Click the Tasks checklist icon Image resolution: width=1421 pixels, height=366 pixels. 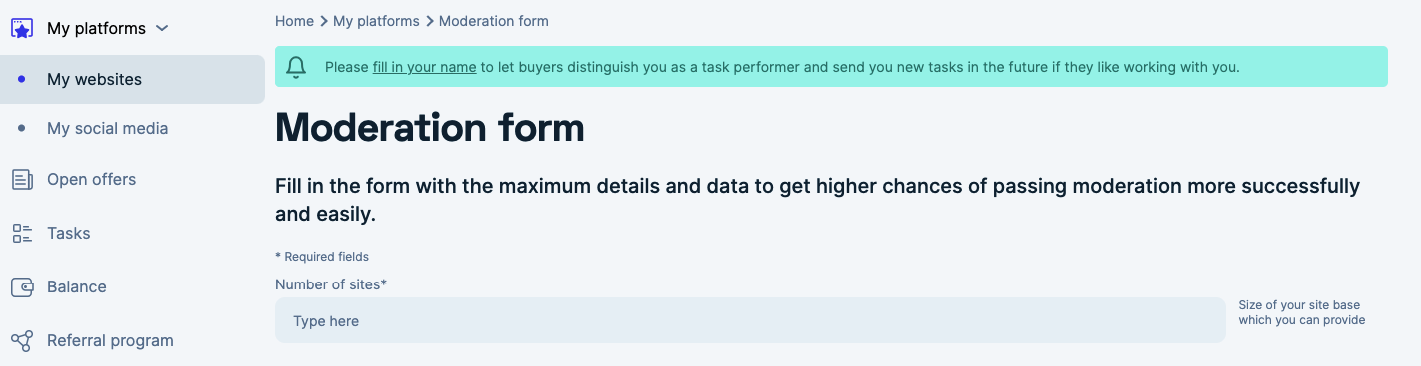[22, 233]
